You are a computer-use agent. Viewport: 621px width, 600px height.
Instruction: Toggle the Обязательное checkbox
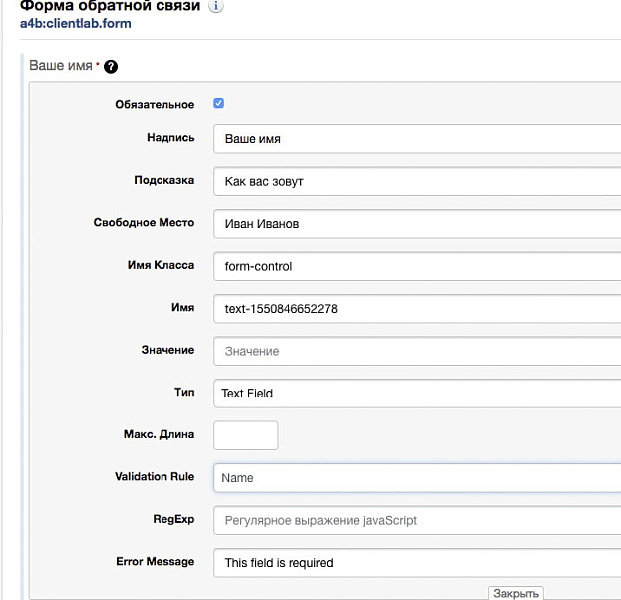click(219, 103)
